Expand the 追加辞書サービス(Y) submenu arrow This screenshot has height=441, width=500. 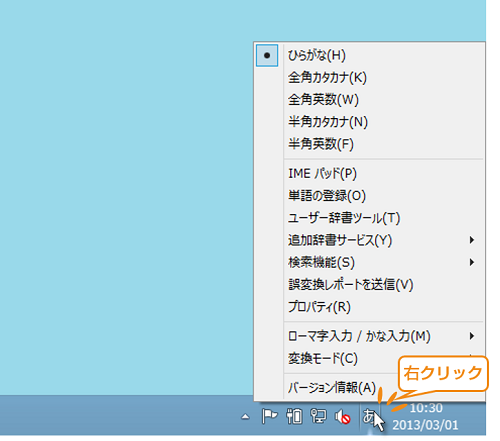coord(472,240)
